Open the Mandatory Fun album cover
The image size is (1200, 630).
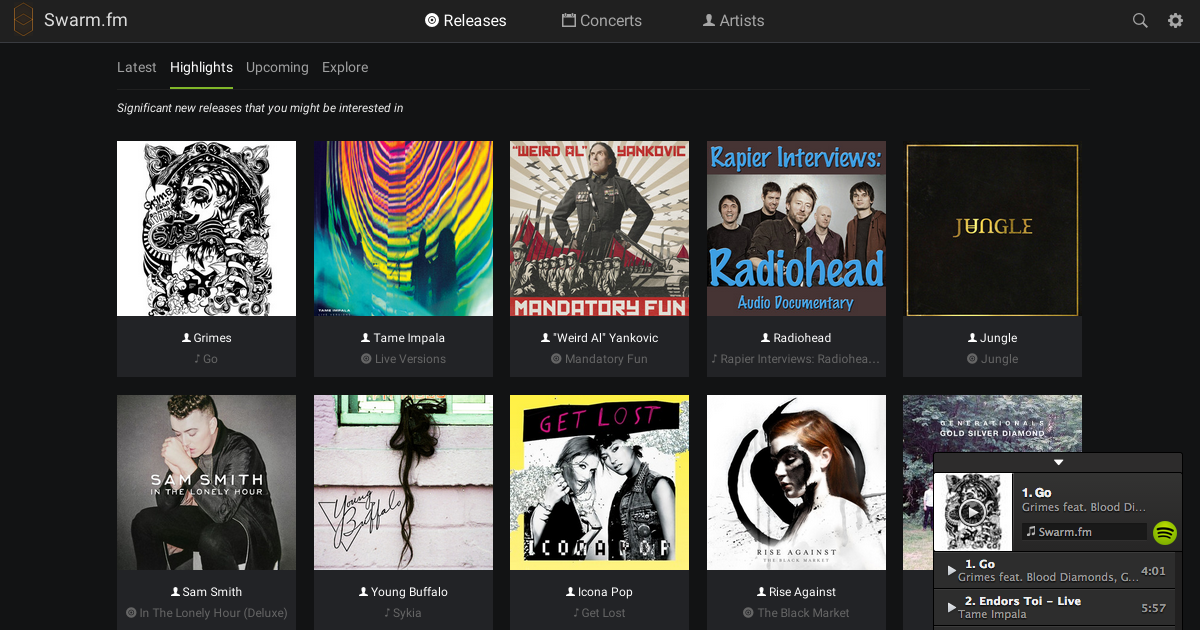(599, 229)
